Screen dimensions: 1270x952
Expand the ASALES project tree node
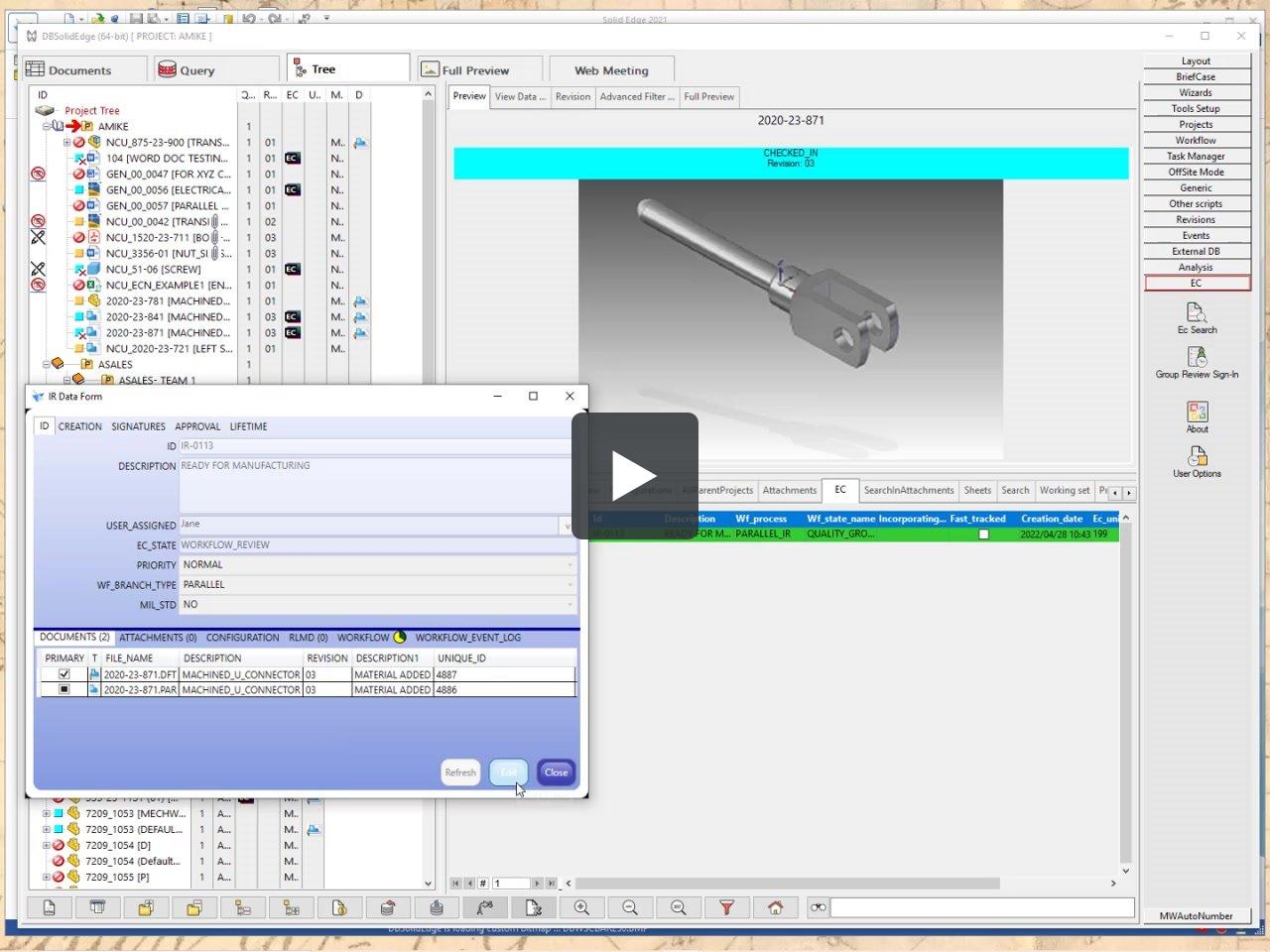pyautogui.click(x=46, y=364)
